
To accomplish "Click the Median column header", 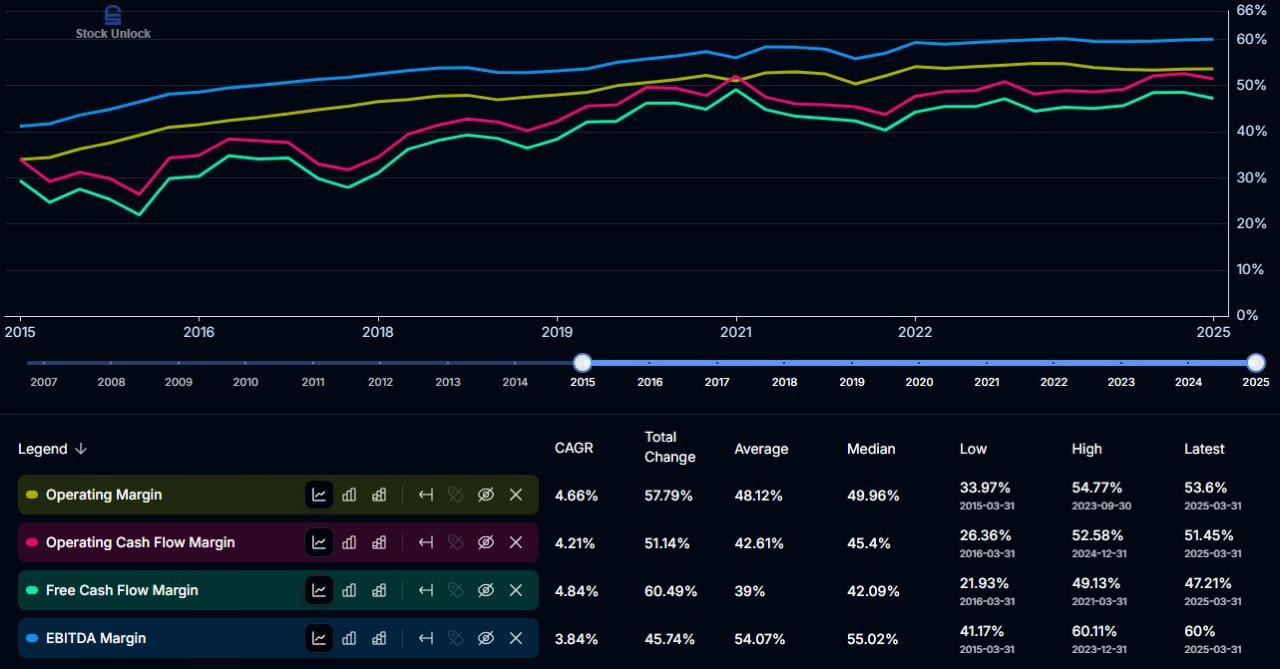I will pyautogui.click(x=871, y=449).
